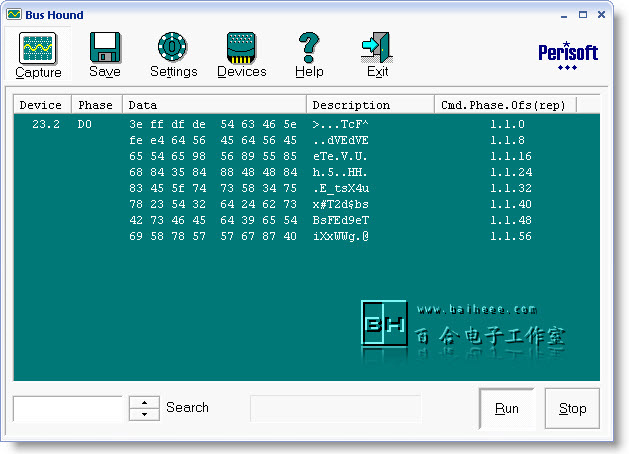Click offset value 1.1.32
Image resolution: width=629 pixels, height=454 pixels.
click(x=511, y=188)
